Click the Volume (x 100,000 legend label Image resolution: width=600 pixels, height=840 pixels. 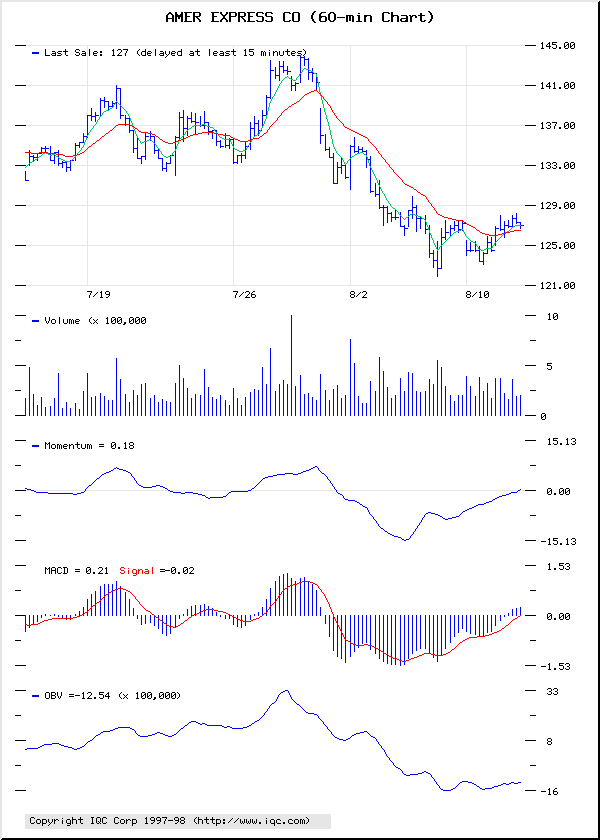(95, 321)
